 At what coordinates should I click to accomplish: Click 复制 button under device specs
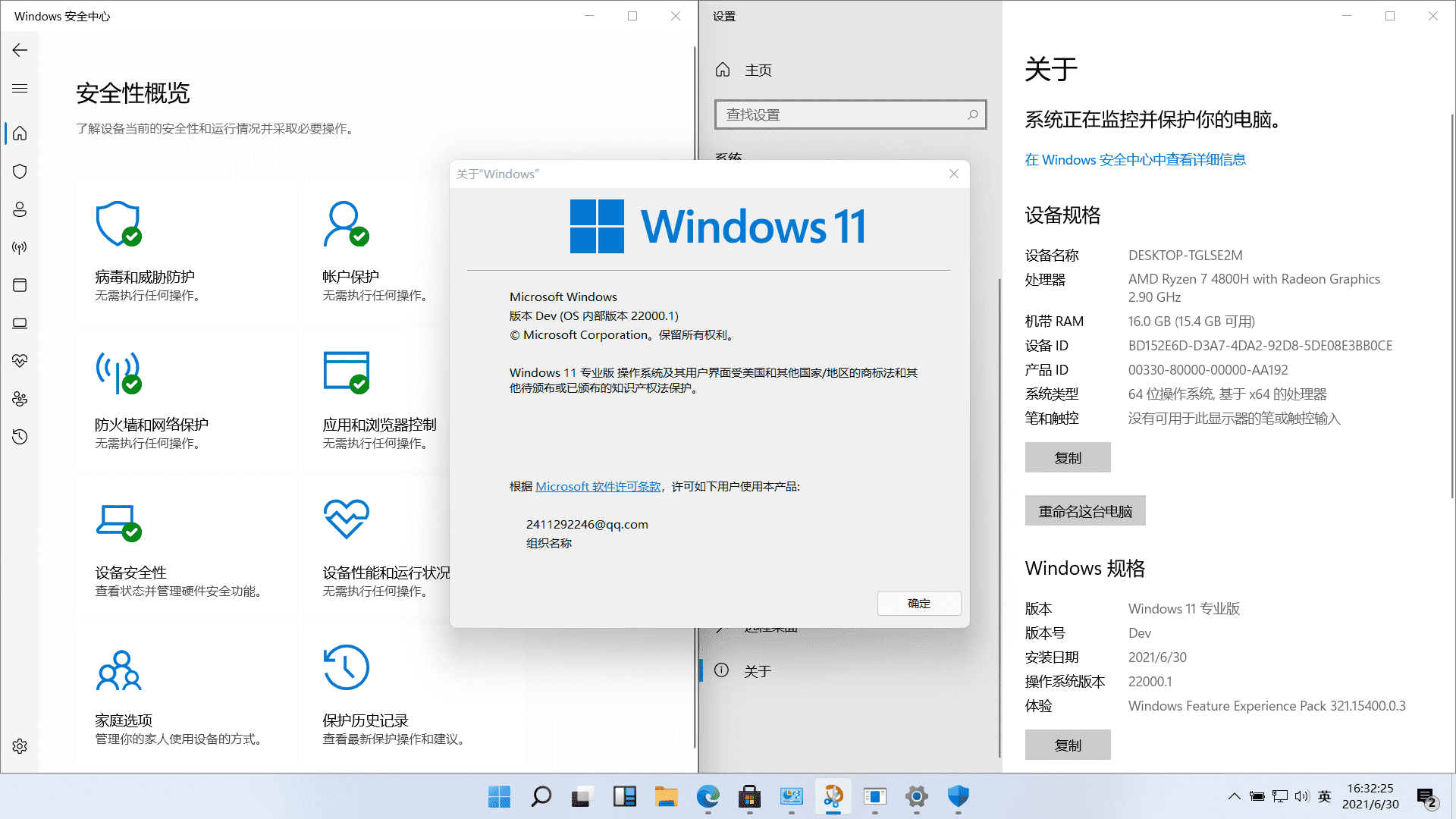point(1068,457)
